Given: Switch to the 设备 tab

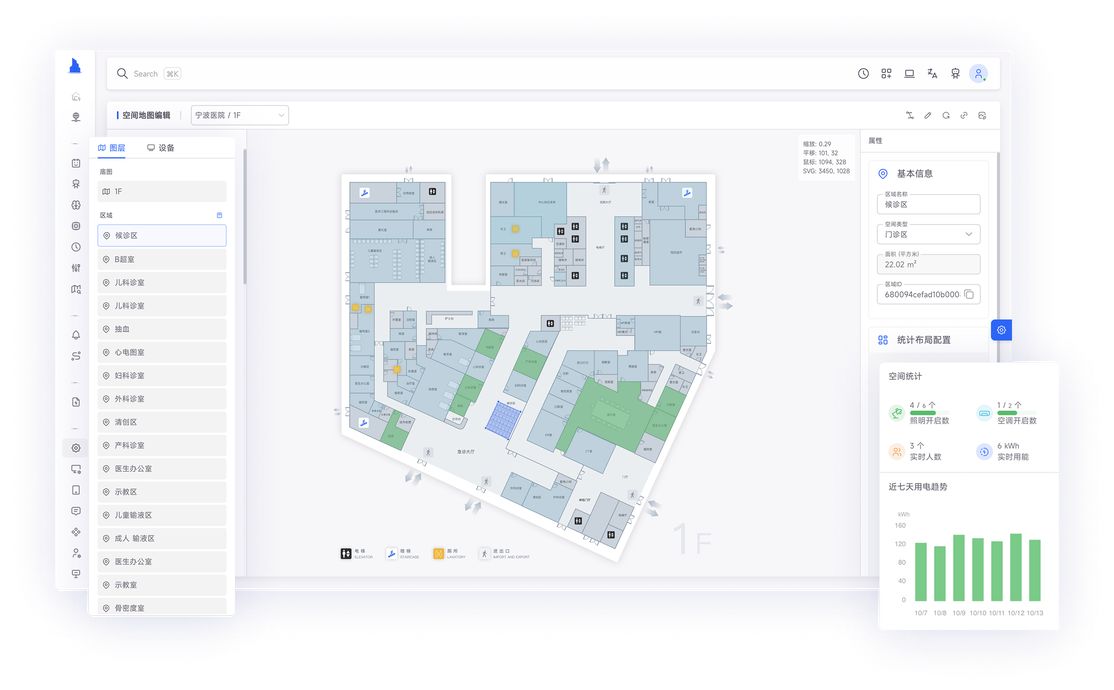Looking at the screenshot, I should (x=161, y=148).
